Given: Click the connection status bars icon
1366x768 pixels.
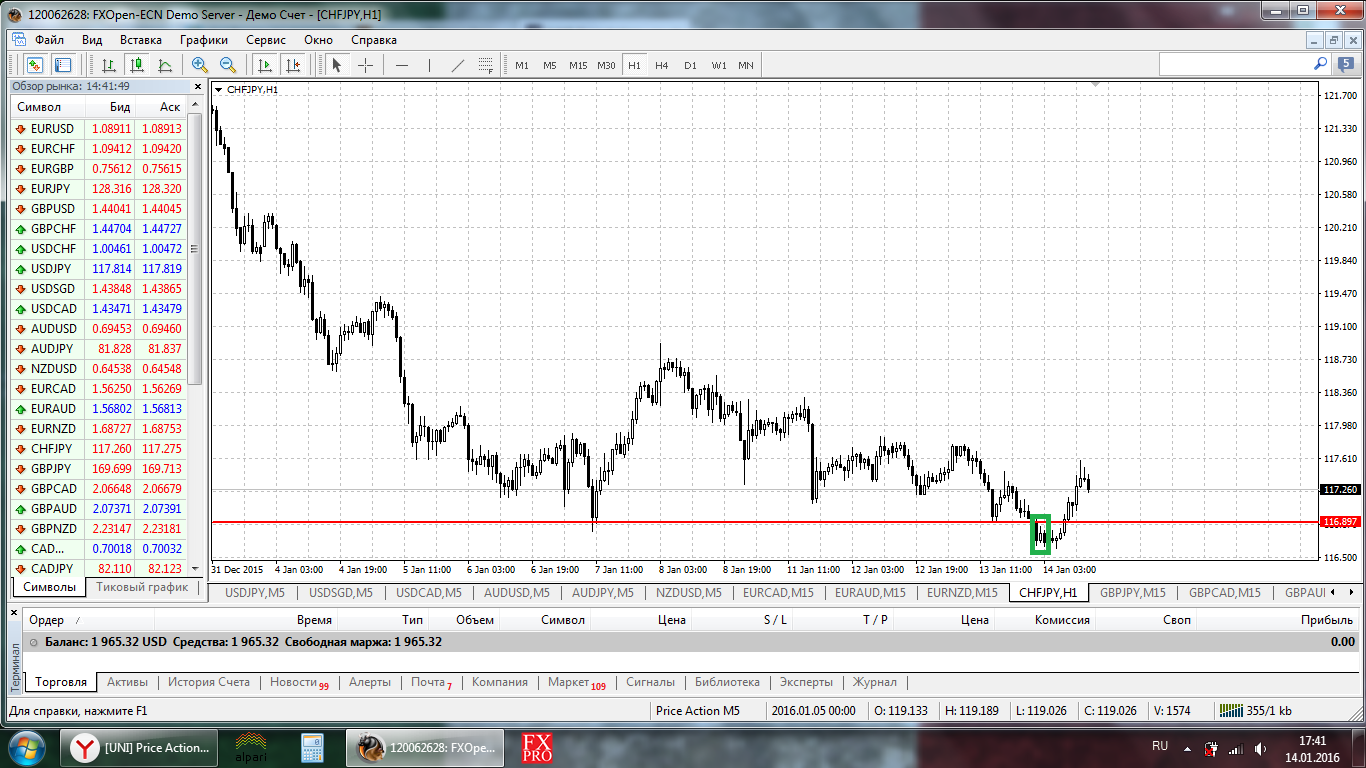Looking at the screenshot, I should click(1229, 710).
